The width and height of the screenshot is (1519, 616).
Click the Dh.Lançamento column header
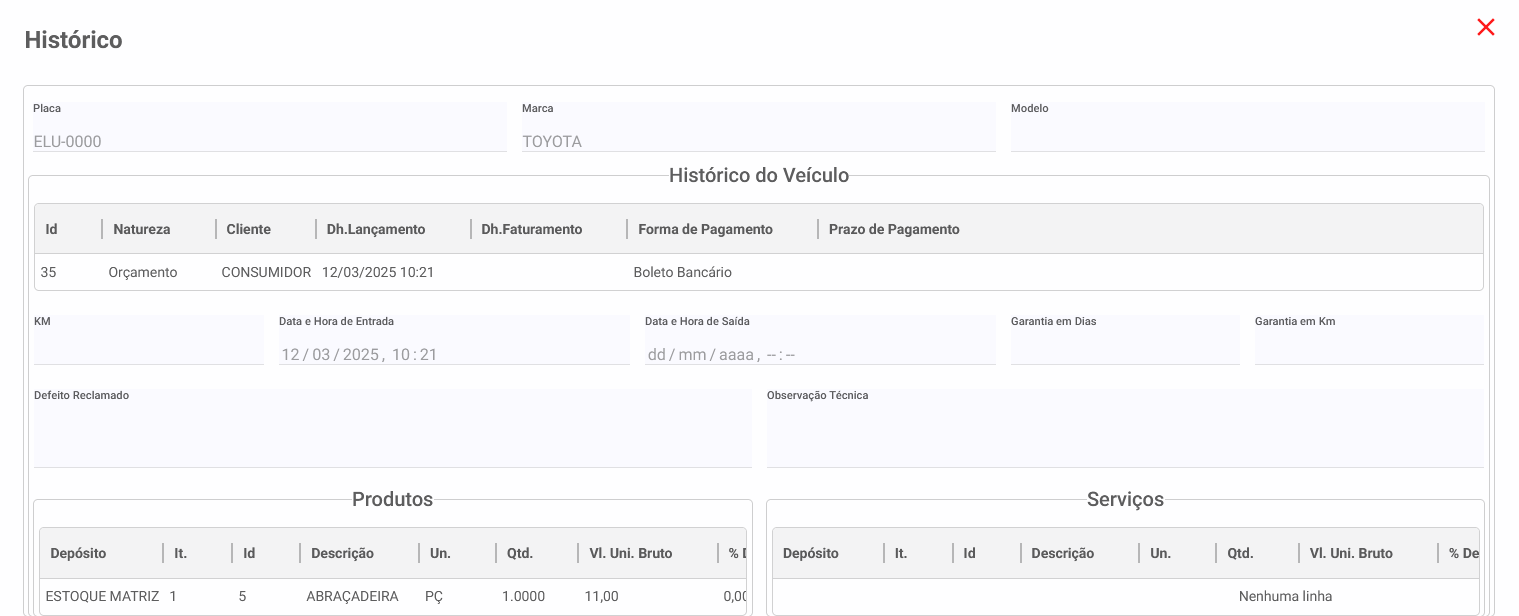pyautogui.click(x=376, y=229)
